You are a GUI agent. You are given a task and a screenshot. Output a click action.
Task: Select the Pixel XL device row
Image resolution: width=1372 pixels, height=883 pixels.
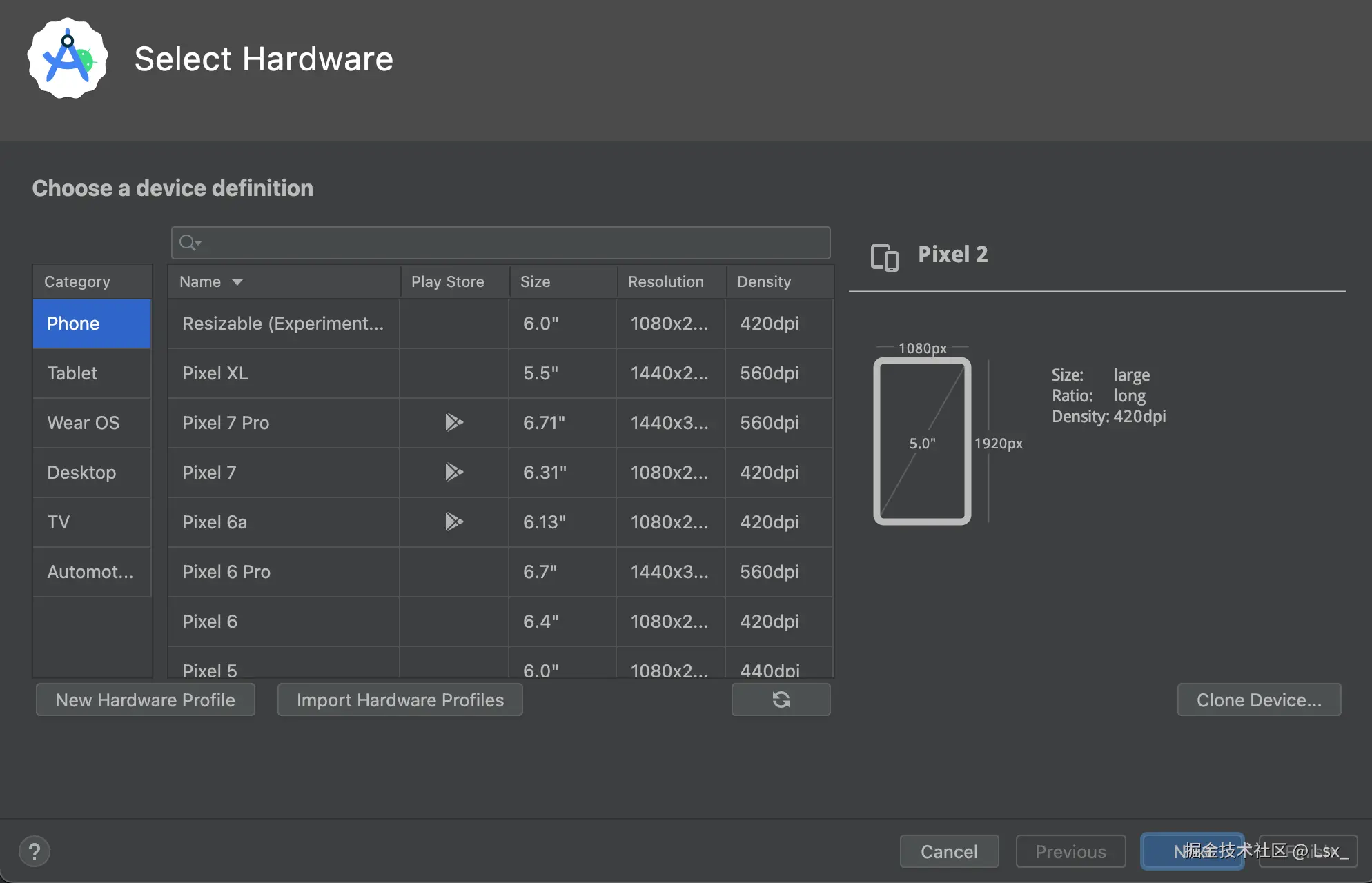tap(283, 373)
